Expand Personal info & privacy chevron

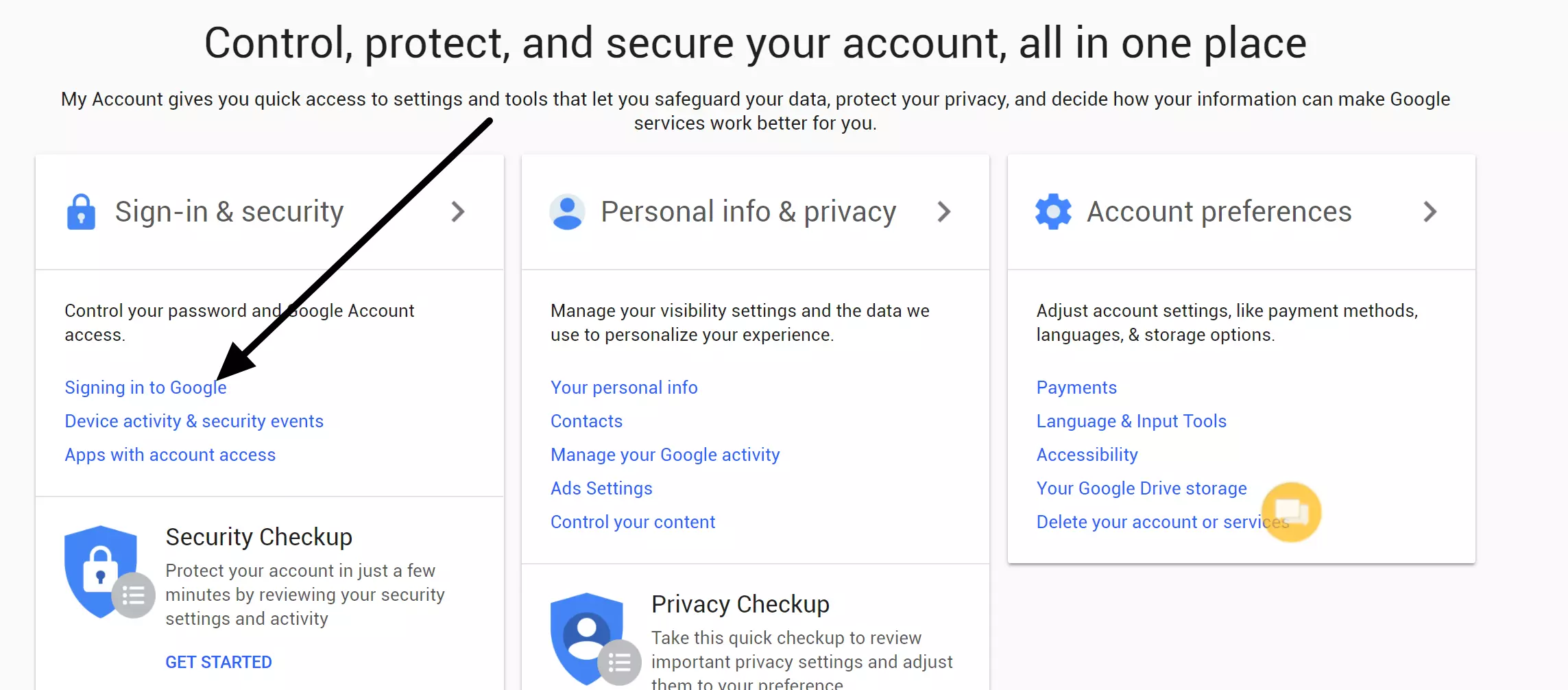[x=944, y=212]
